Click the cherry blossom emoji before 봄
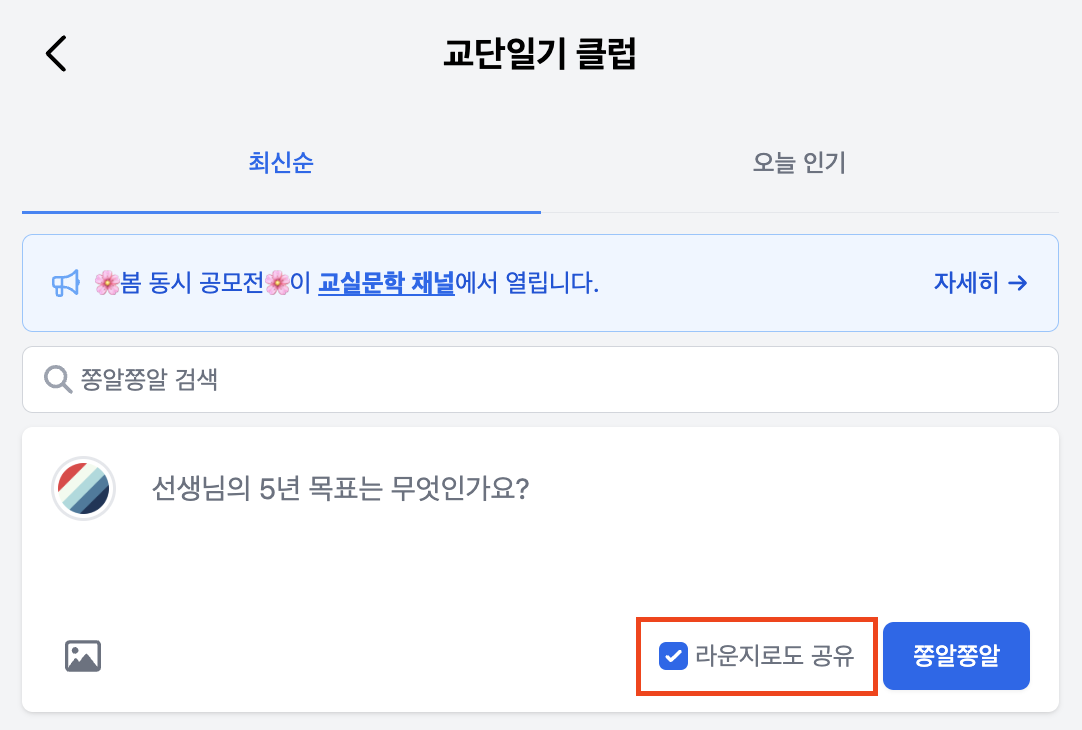Viewport: 1082px width, 730px height. 107,283
